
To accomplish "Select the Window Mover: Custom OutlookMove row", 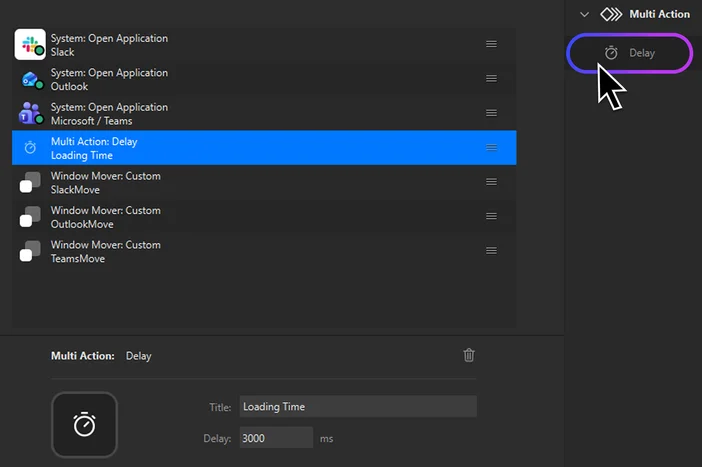I will [x=264, y=217].
